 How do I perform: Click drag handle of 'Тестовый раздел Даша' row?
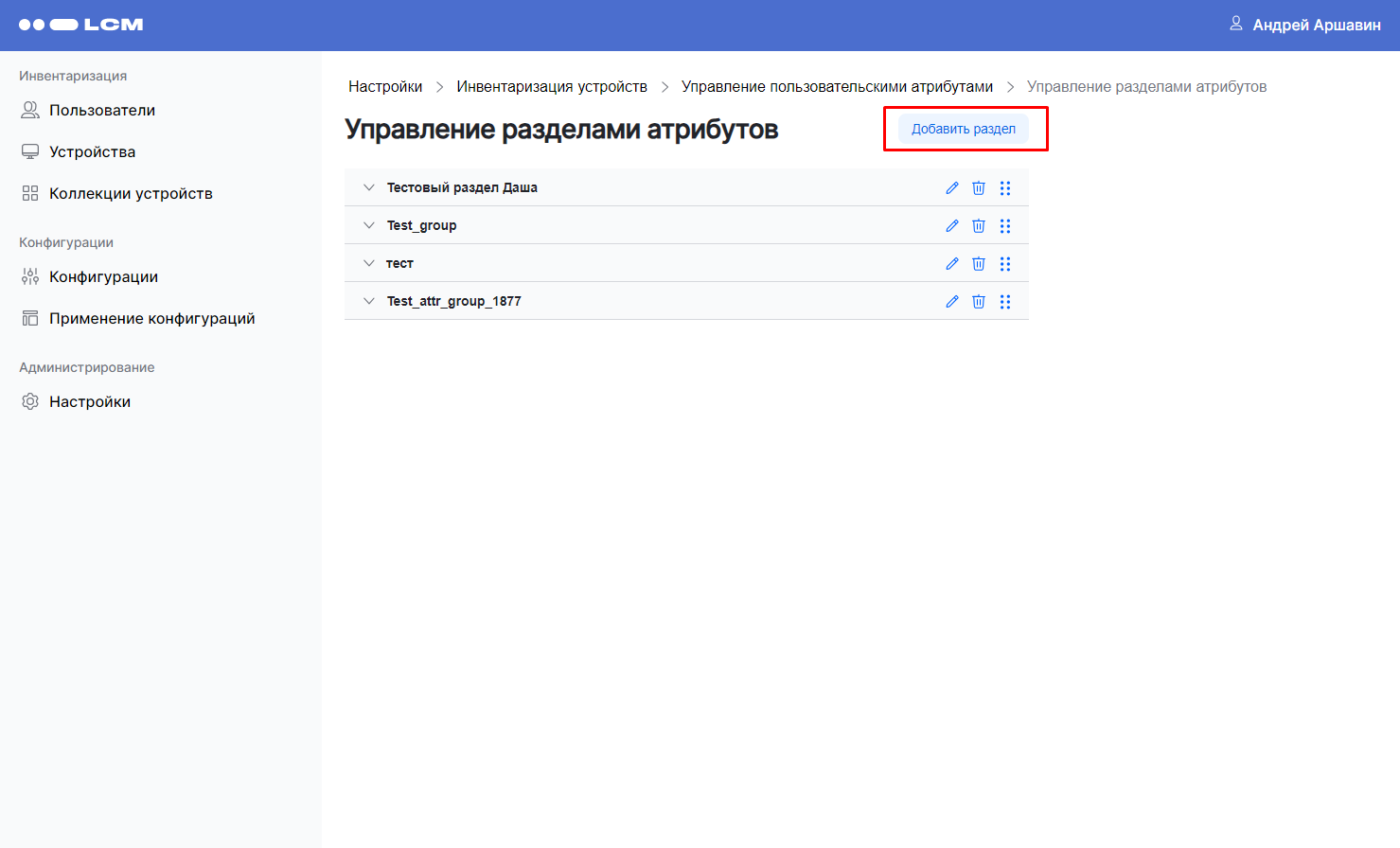(x=1005, y=188)
